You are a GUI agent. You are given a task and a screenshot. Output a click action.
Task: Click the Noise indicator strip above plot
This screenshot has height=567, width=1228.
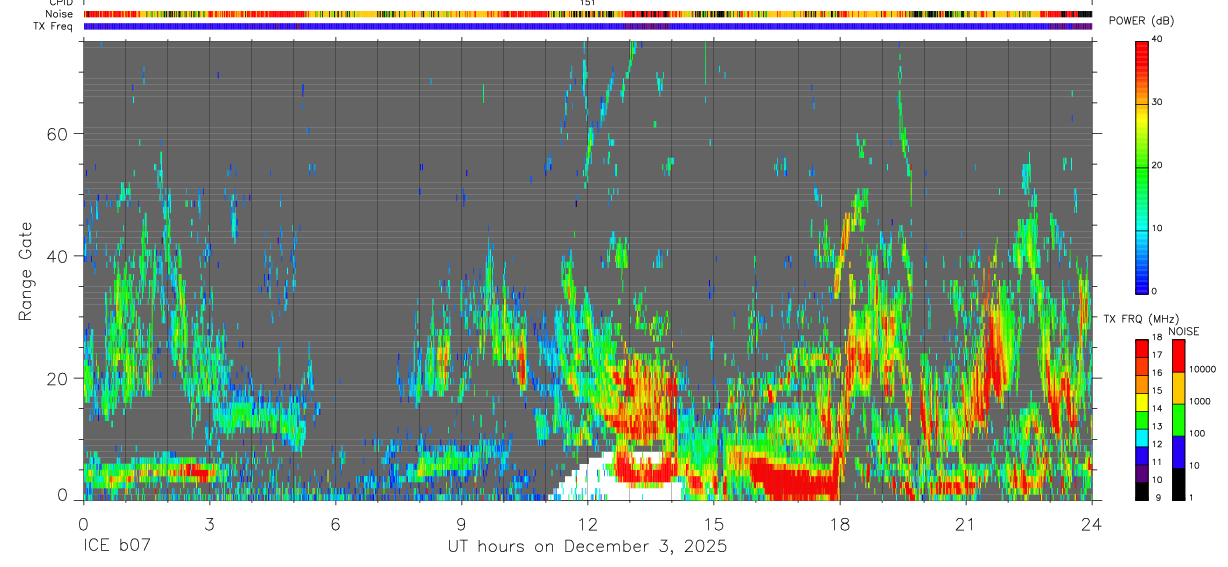point(587,14)
